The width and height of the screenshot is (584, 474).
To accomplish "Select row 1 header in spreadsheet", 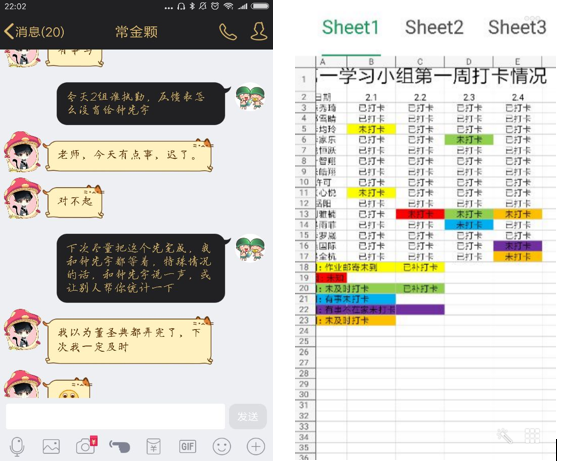I will point(305,79).
